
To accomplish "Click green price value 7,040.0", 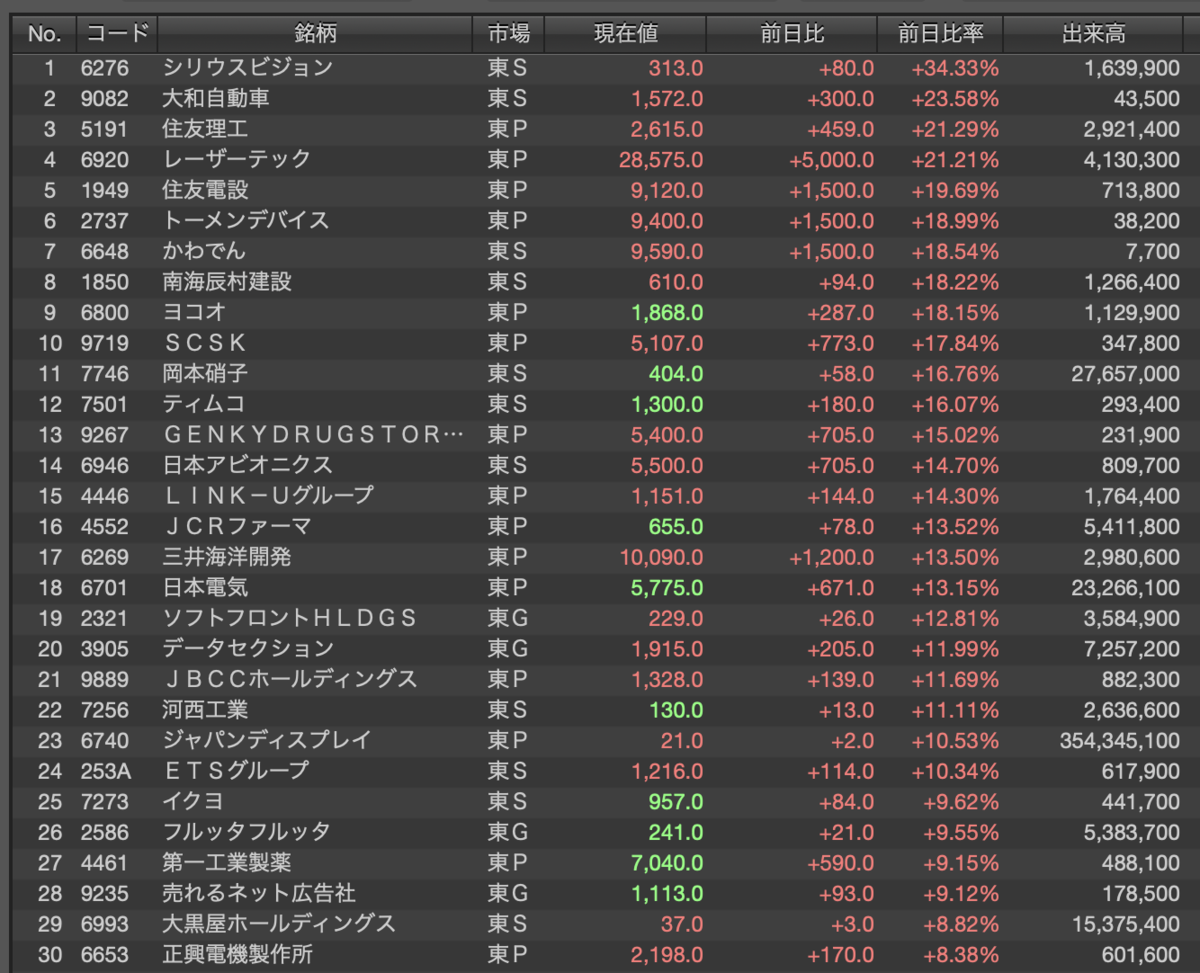I will [x=667, y=862].
